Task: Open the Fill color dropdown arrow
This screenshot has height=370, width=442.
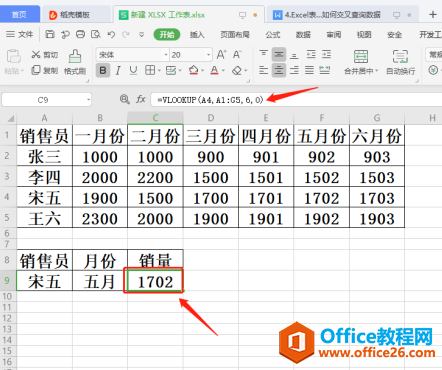Action: tap(202, 71)
